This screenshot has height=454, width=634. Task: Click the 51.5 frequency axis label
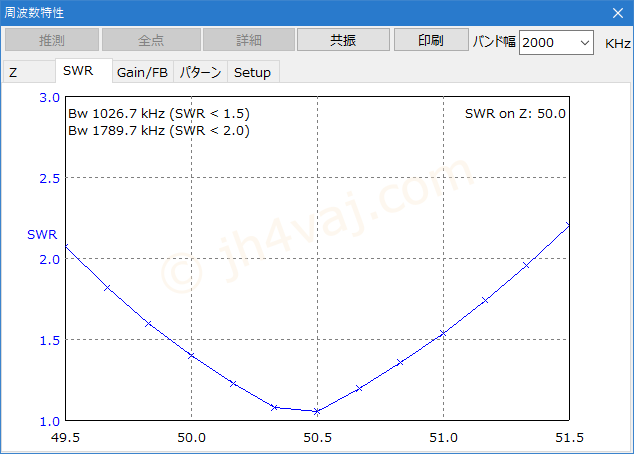coord(569,437)
